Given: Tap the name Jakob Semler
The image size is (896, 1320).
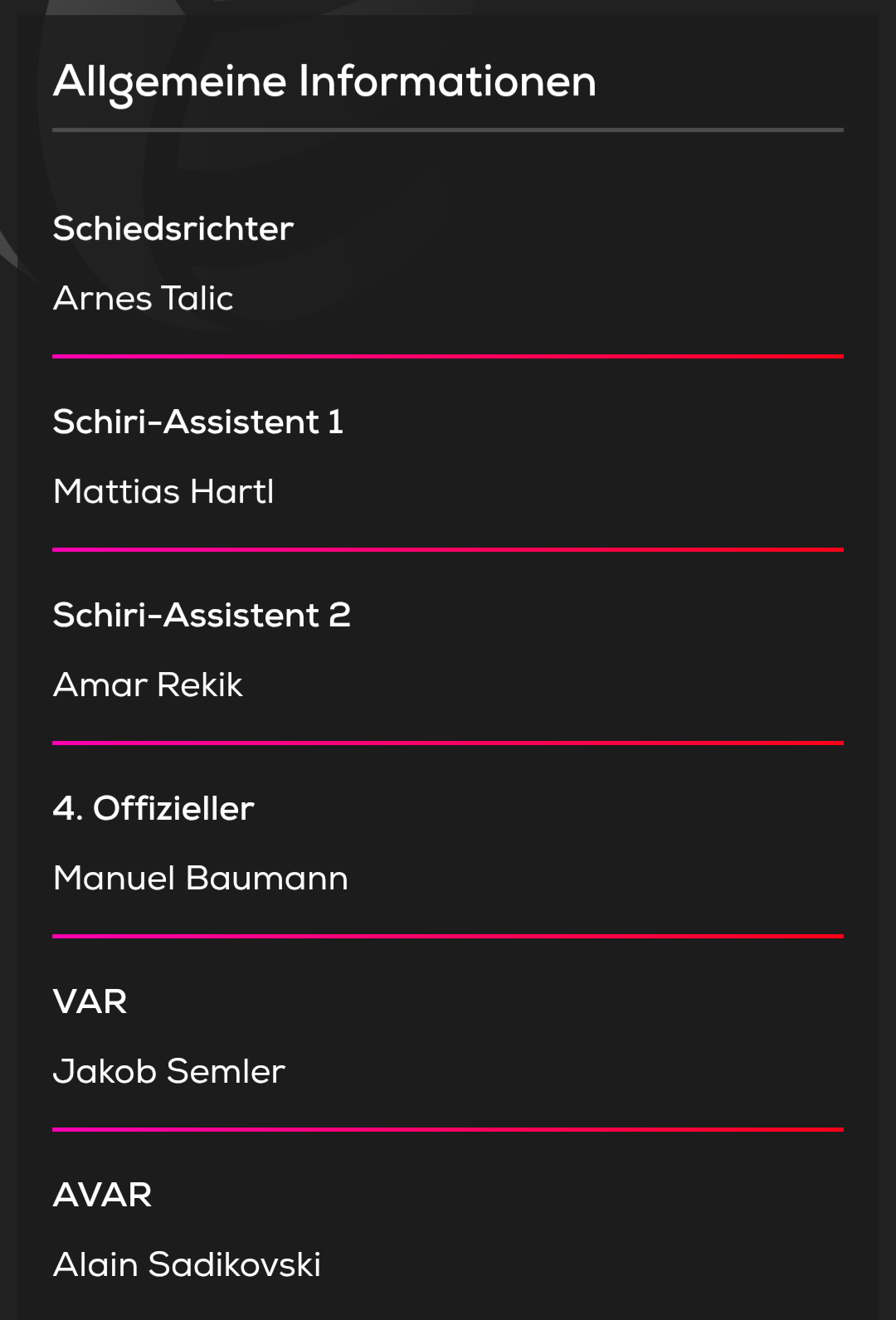Looking at the screenshot, I should [x=168, y=1072].
